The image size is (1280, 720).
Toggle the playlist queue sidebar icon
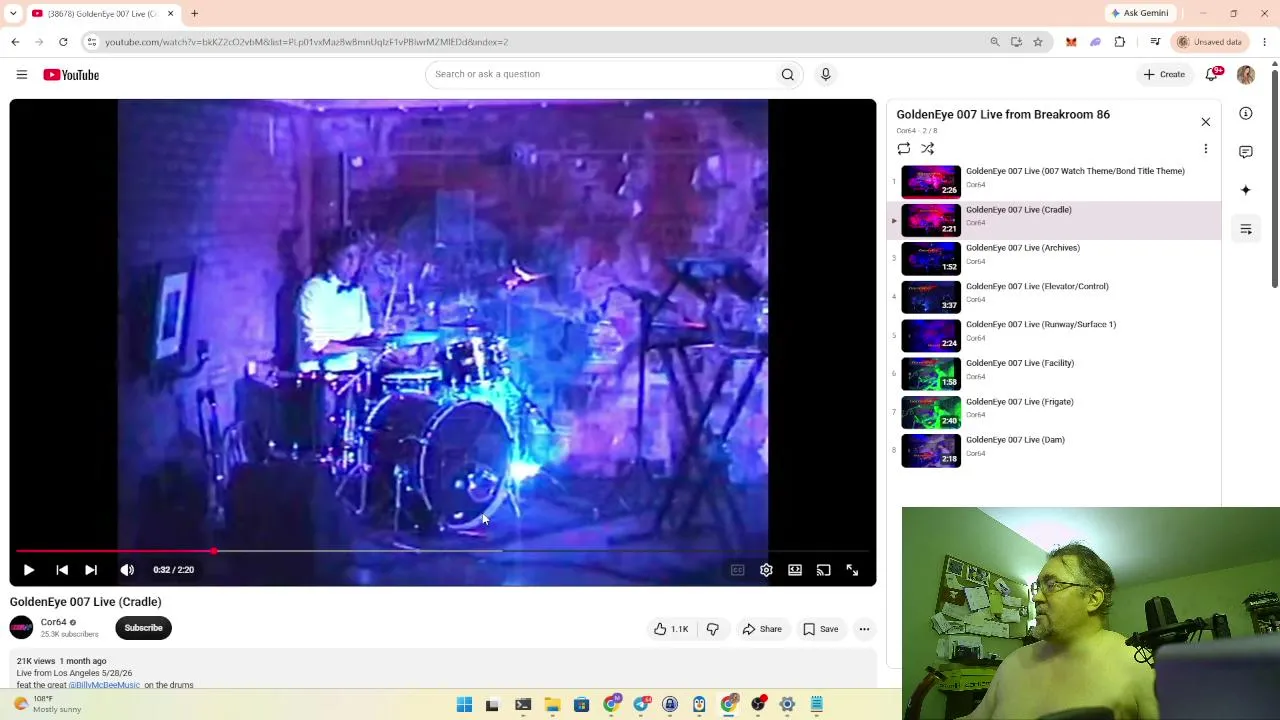pos(1246,229)
